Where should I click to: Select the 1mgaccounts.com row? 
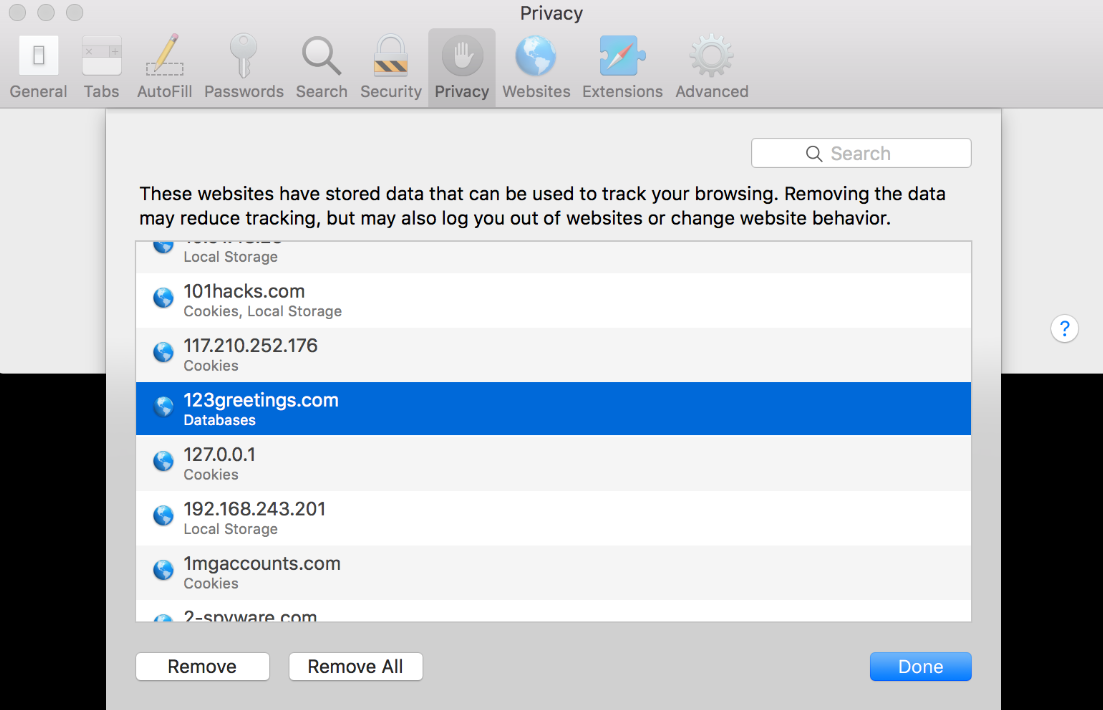554,572
